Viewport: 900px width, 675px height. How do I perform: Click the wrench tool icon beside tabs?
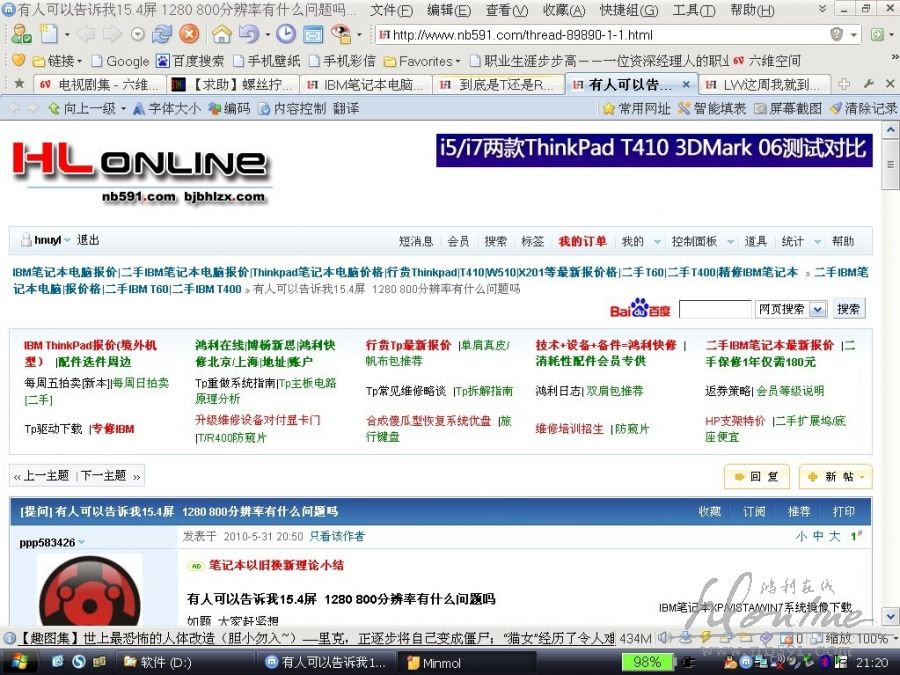click(x=868, y=84)
